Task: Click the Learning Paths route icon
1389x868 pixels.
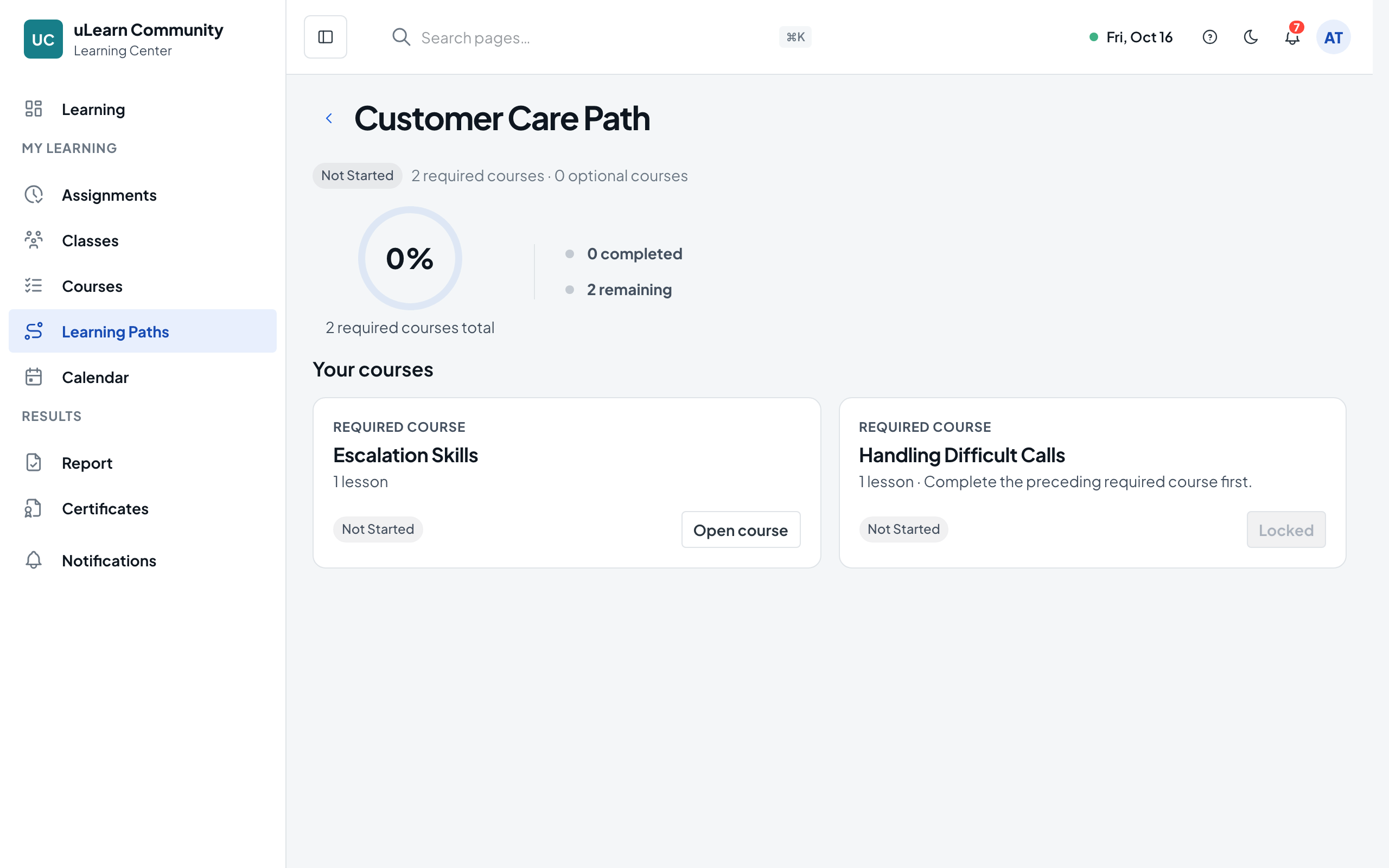Action: pyautogui.click(x=34, y=331)
